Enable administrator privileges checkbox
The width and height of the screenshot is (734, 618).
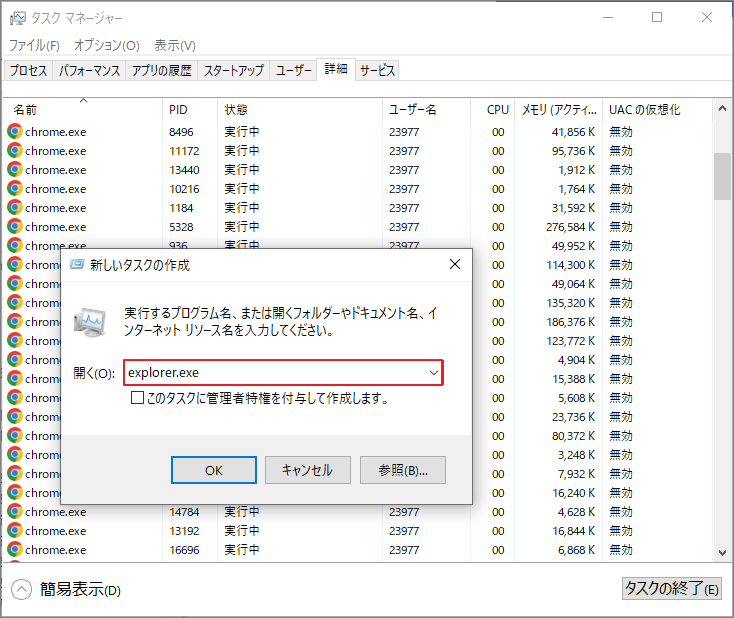pos(137,398)
